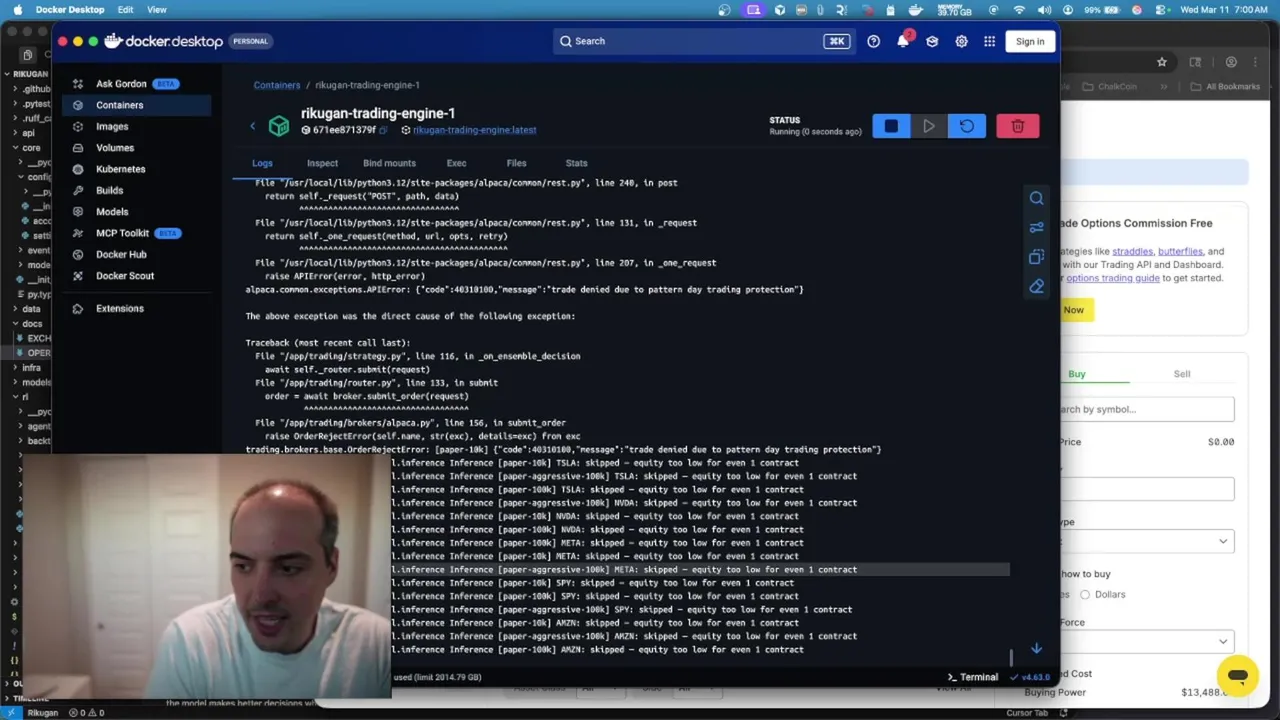The height and width of the screenshot is (720, 1280).
Task: Switch to the Files tab
Action: click(516, 163)
